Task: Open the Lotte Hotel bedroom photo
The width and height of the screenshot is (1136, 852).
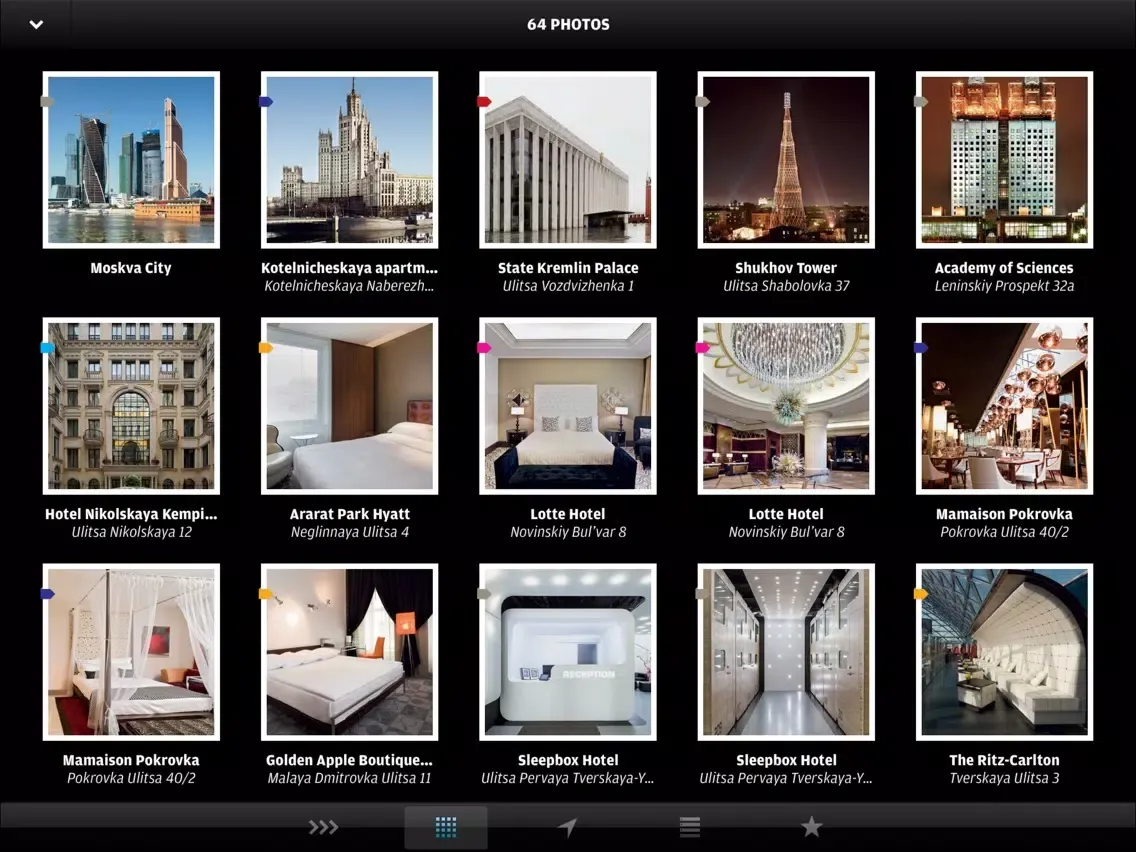Action: [x=568, y=406]
